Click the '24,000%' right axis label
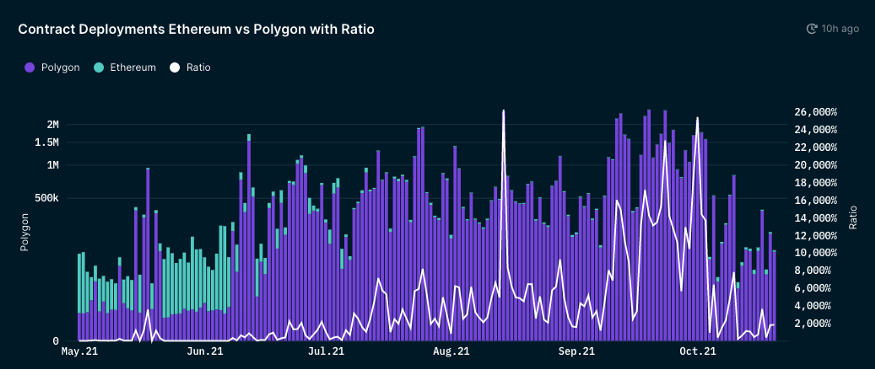The image size is (875, 369). [x=815, y=130]
